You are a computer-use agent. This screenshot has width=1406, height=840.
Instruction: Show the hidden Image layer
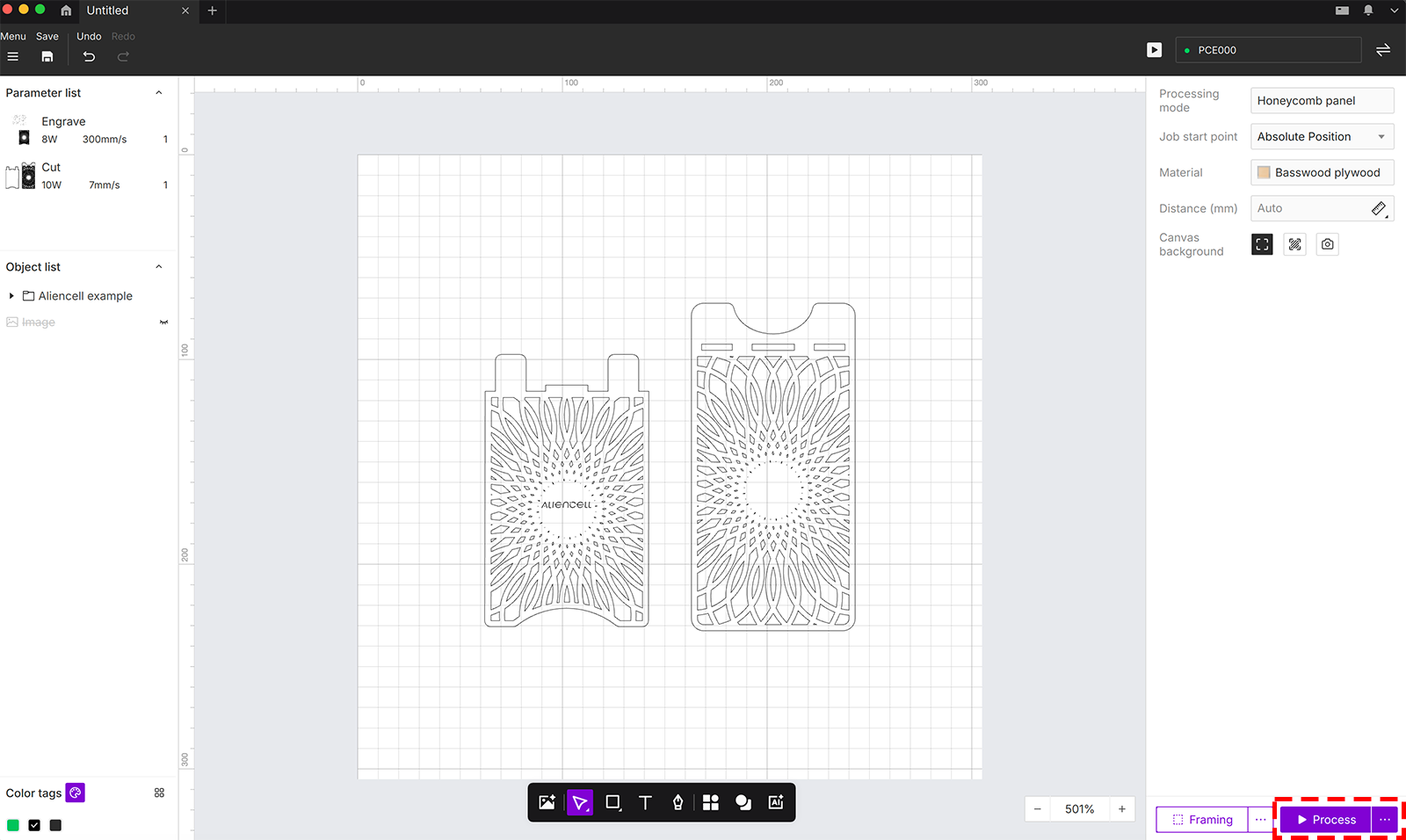click(x=163, y=322)
